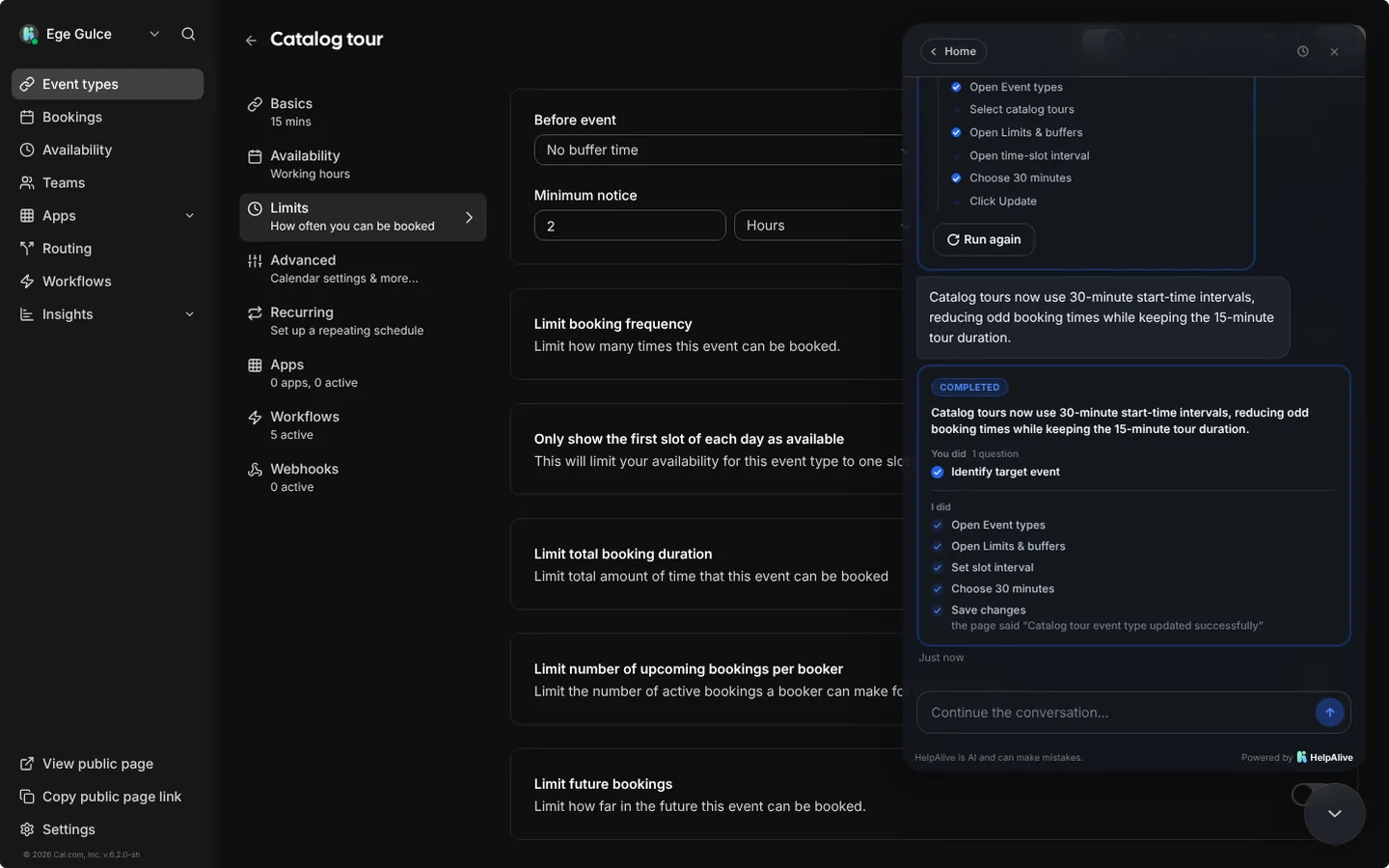Collapse the chat widget with round chevron button

click(x=1334, y=814)
